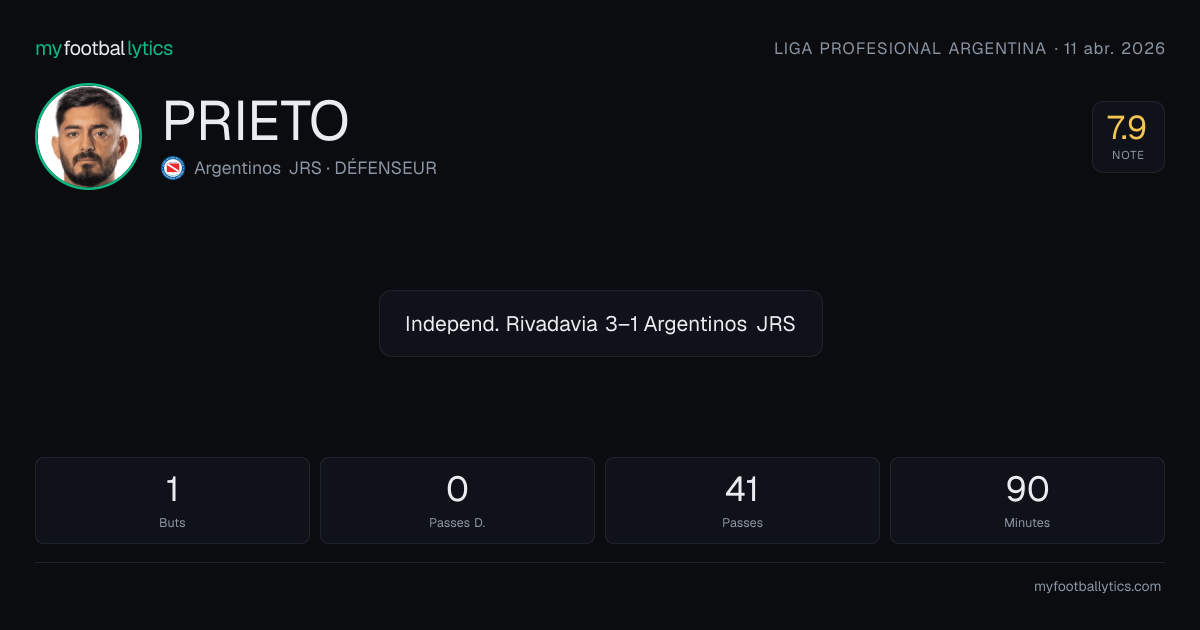Click the Minutes label under the 90
The height and width of the screenshot is (630, 1200).
pos(1027,523)
